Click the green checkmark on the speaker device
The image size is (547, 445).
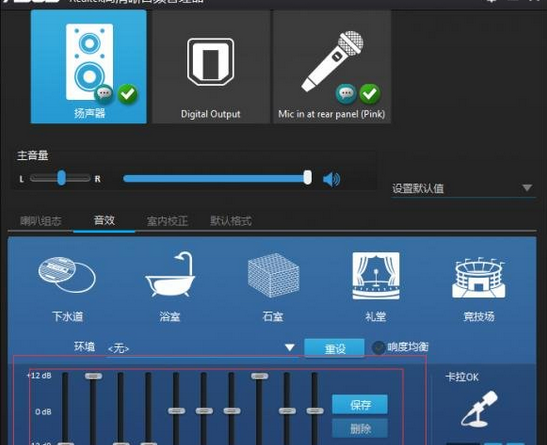pos(128,94)
